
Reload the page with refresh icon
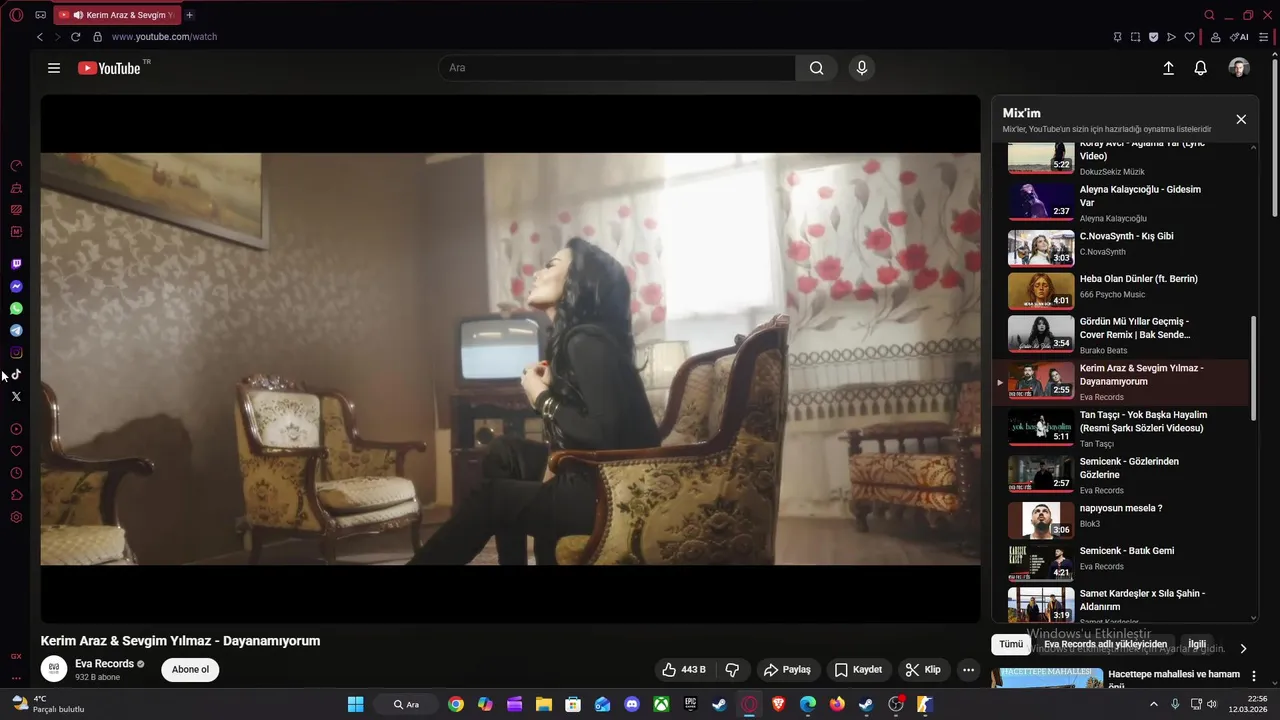75,37
